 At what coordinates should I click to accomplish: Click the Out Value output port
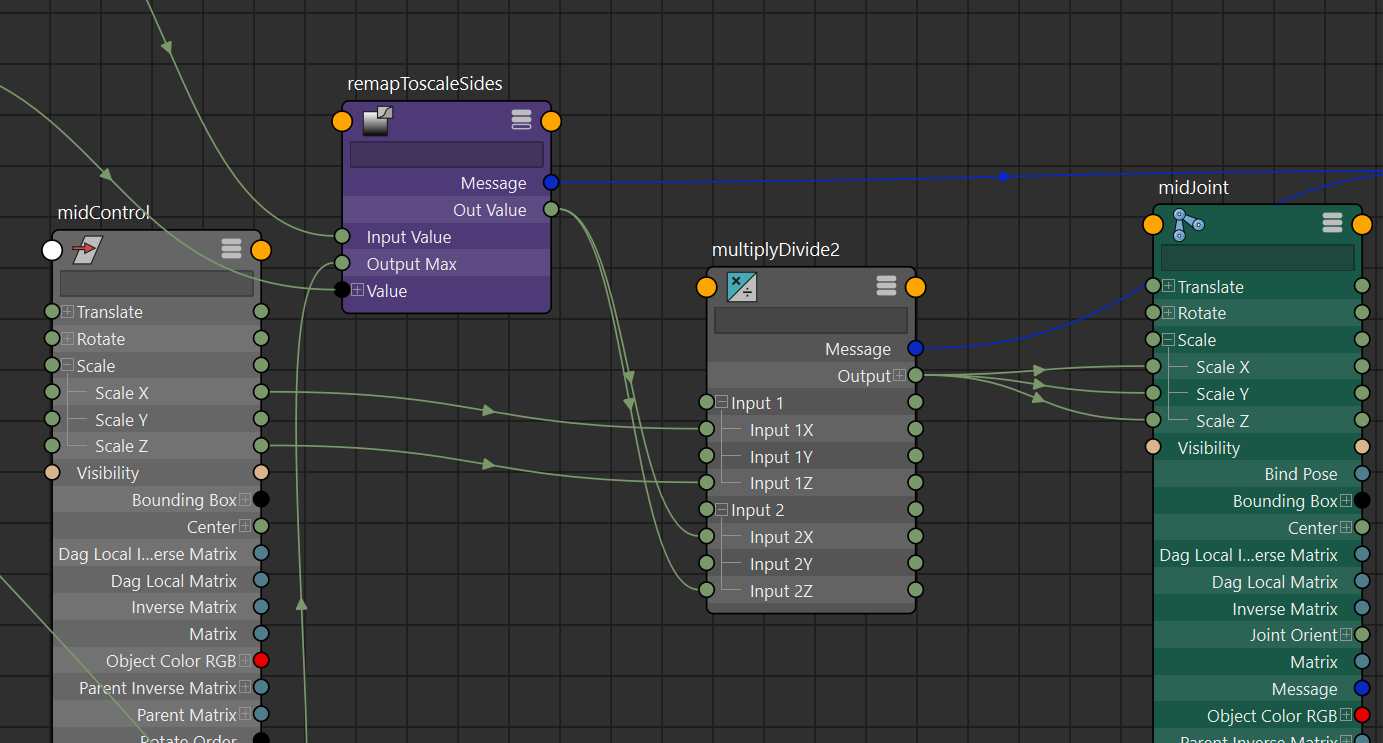(x=550, y=210)
